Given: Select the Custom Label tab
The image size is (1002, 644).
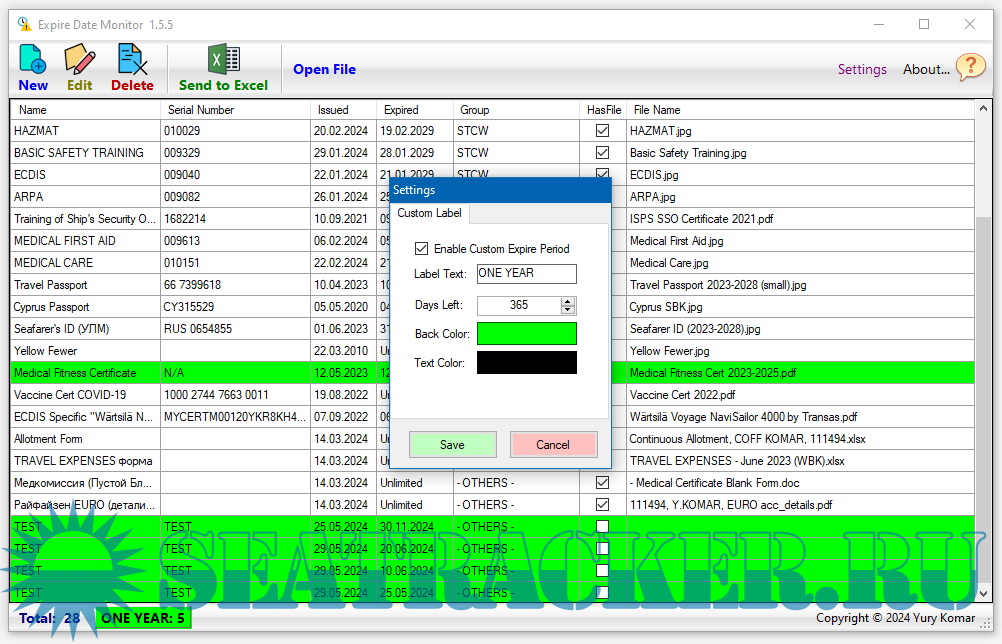Looking at the screenshot, I should click(x=429, y=213).
